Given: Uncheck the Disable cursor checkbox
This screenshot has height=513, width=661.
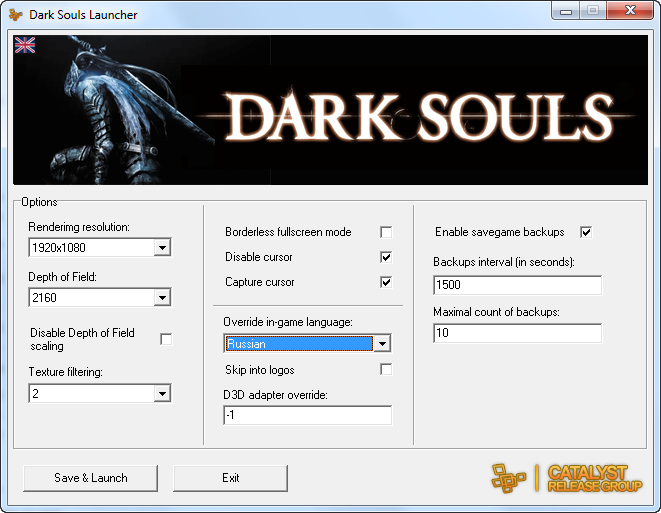Looking at the screenshot, I should [x=386, y=257].
